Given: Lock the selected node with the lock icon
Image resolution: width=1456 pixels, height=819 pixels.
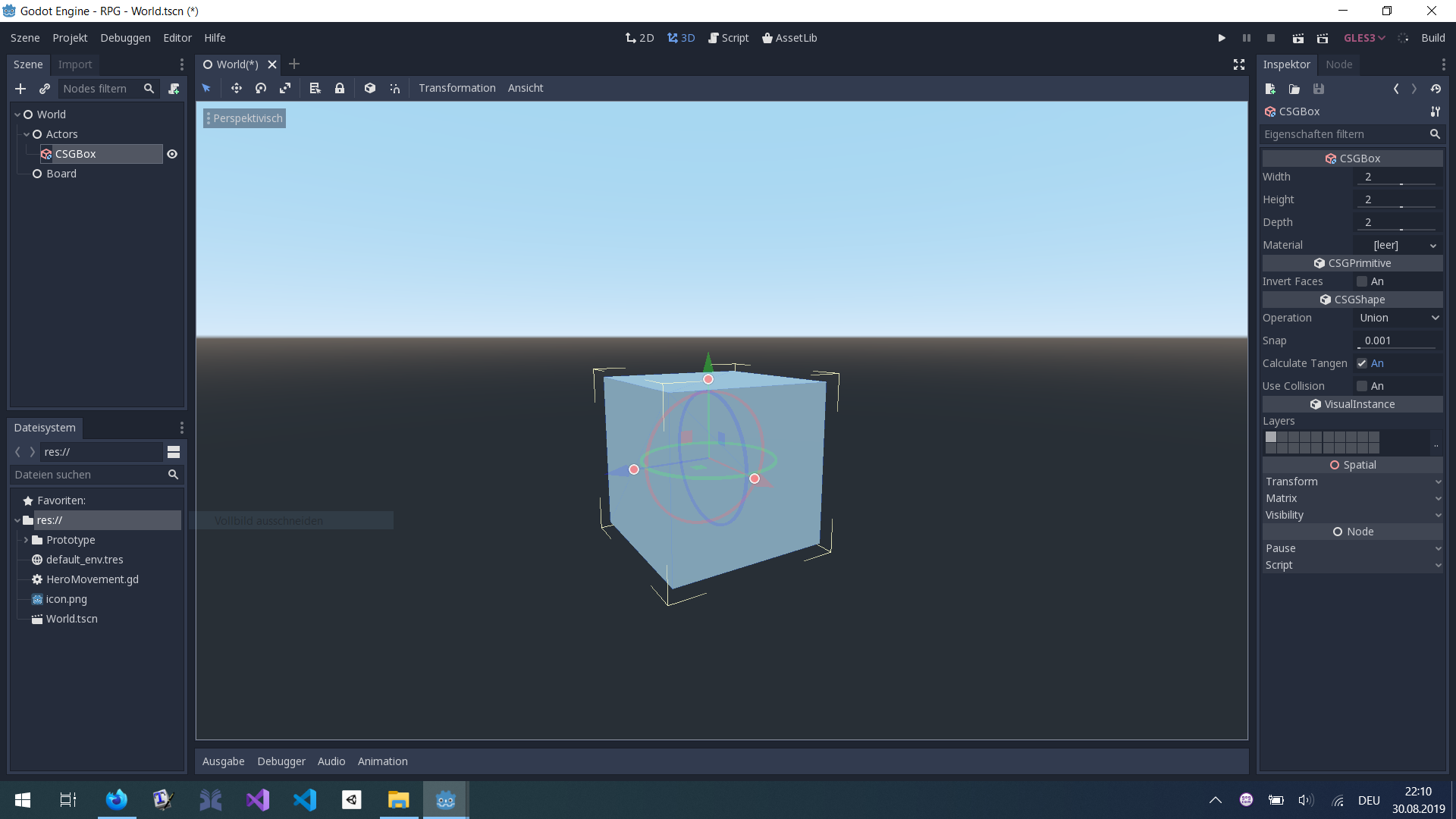Looking at the screenshot, I should point(340,88).
